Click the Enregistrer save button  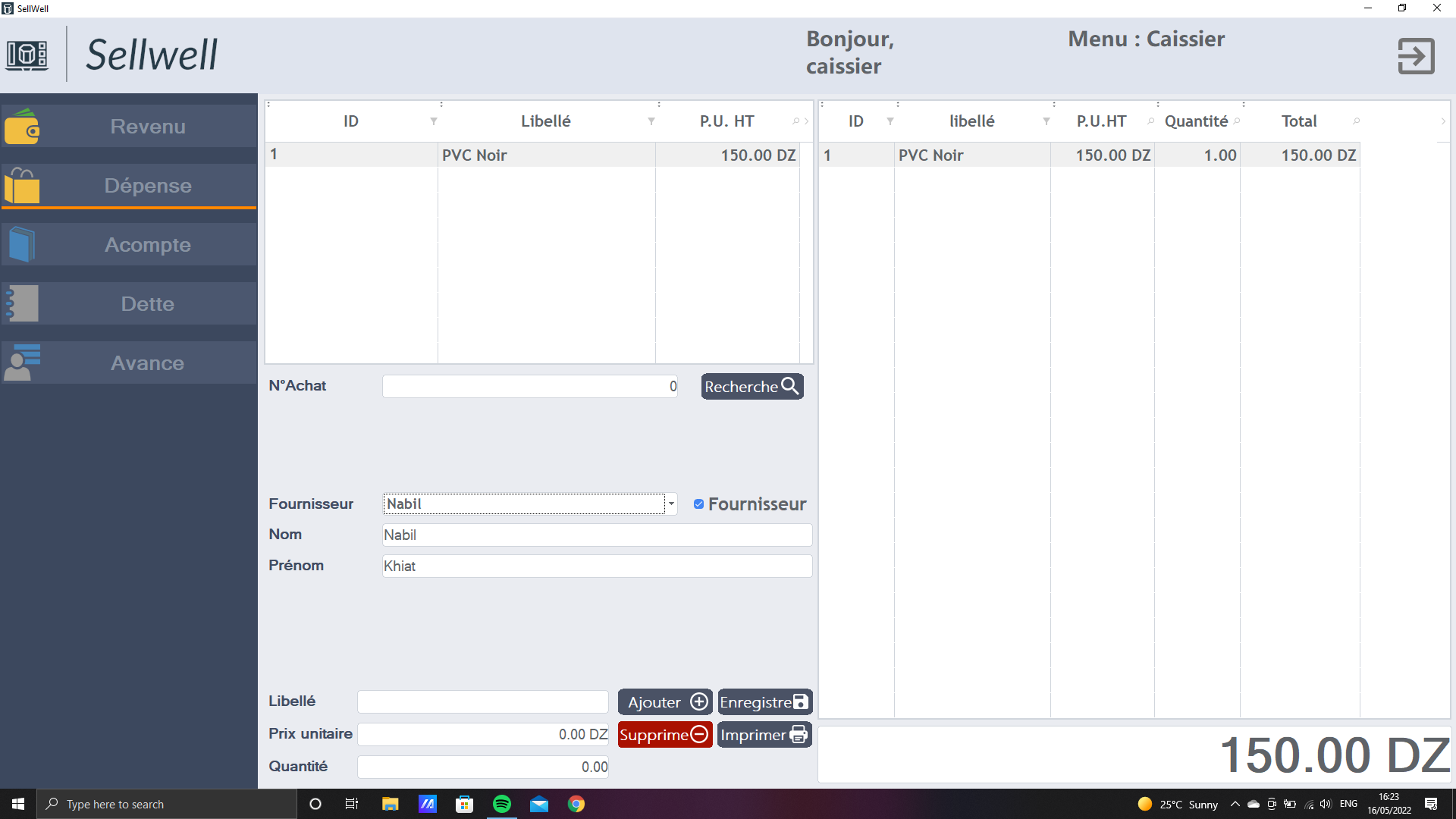(764, 701)
